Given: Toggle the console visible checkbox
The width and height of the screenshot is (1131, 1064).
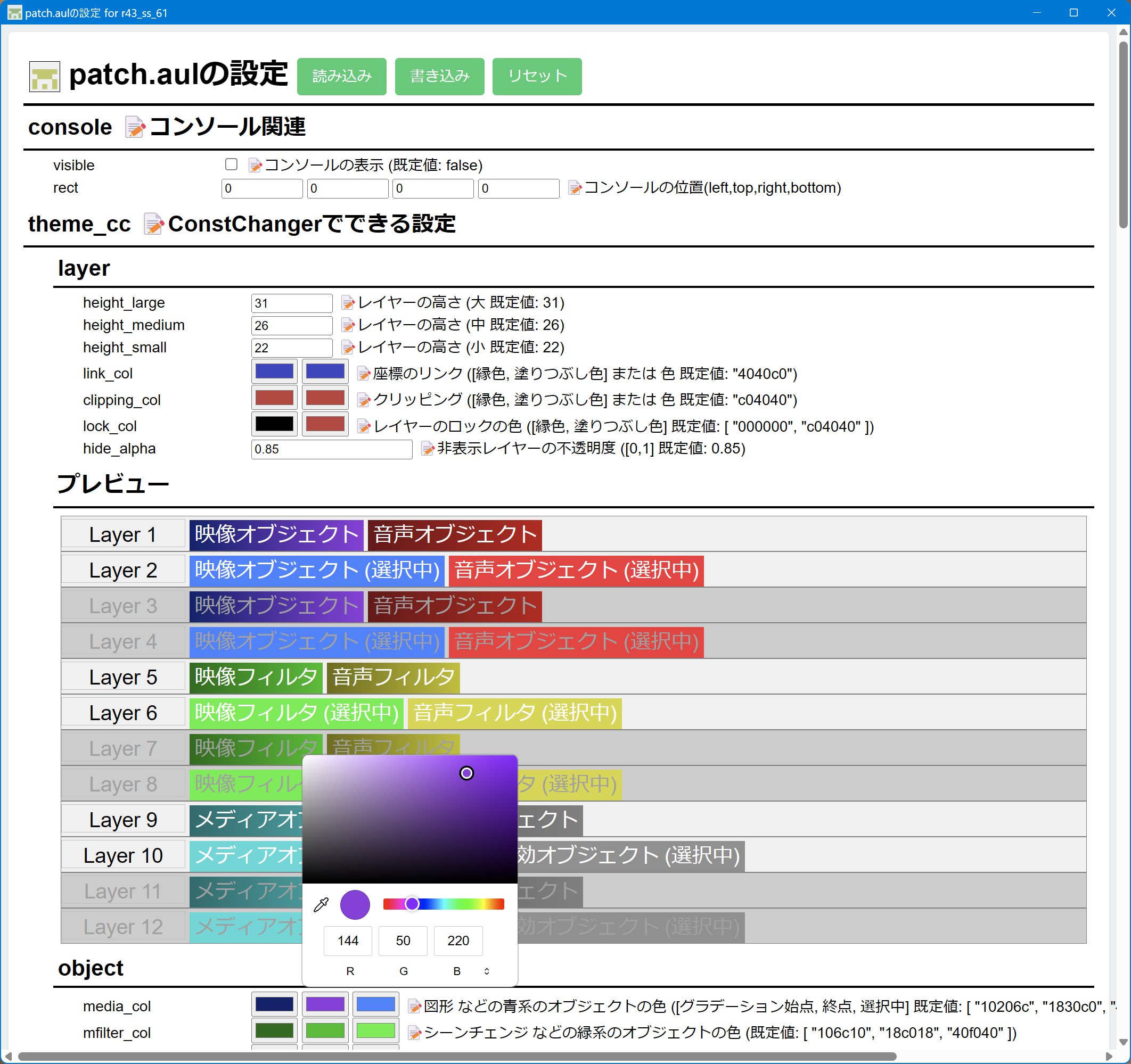Looking at the screenshot, I should 231,164.
